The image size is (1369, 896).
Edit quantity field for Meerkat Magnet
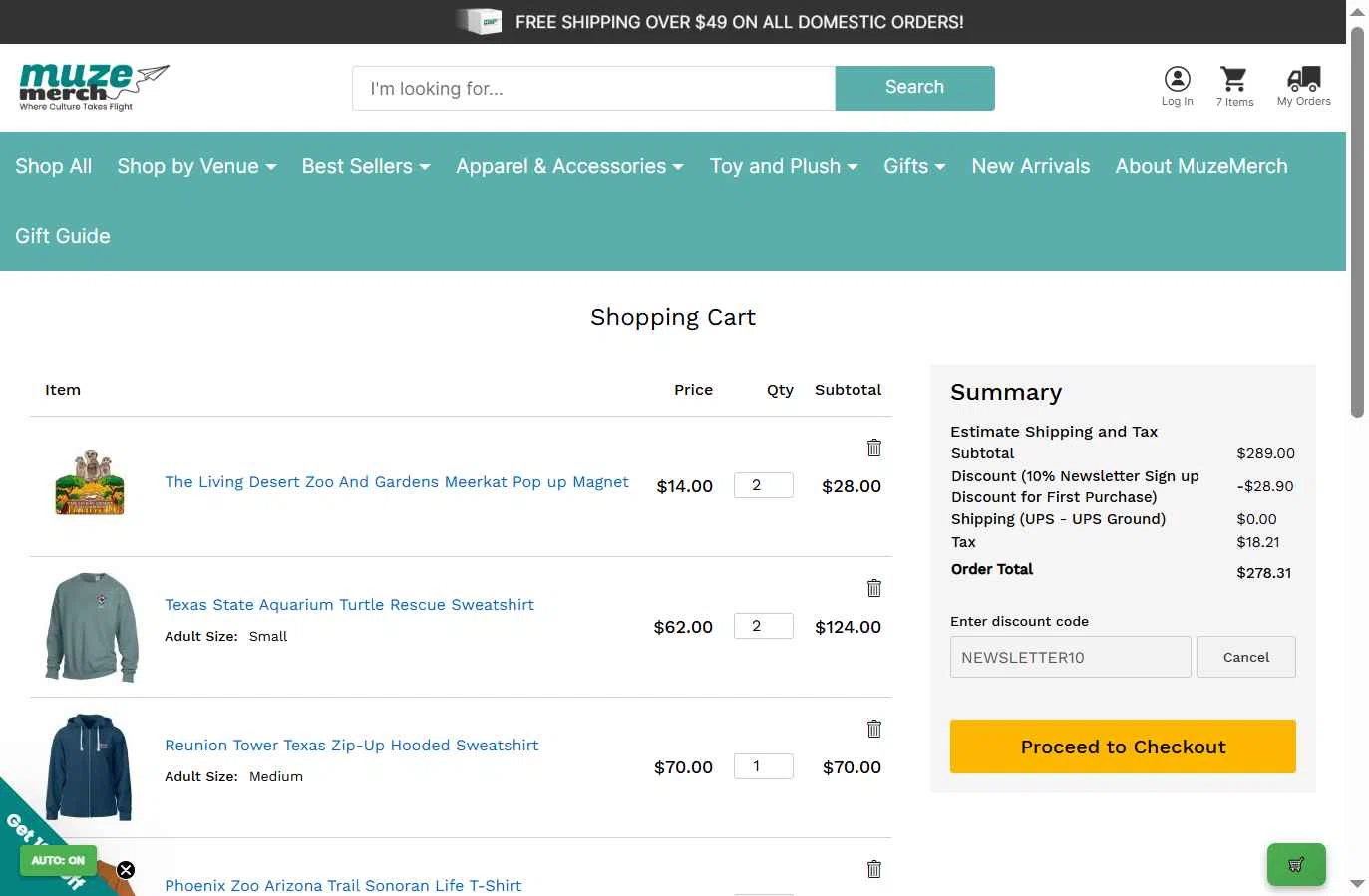coord(764,485)
